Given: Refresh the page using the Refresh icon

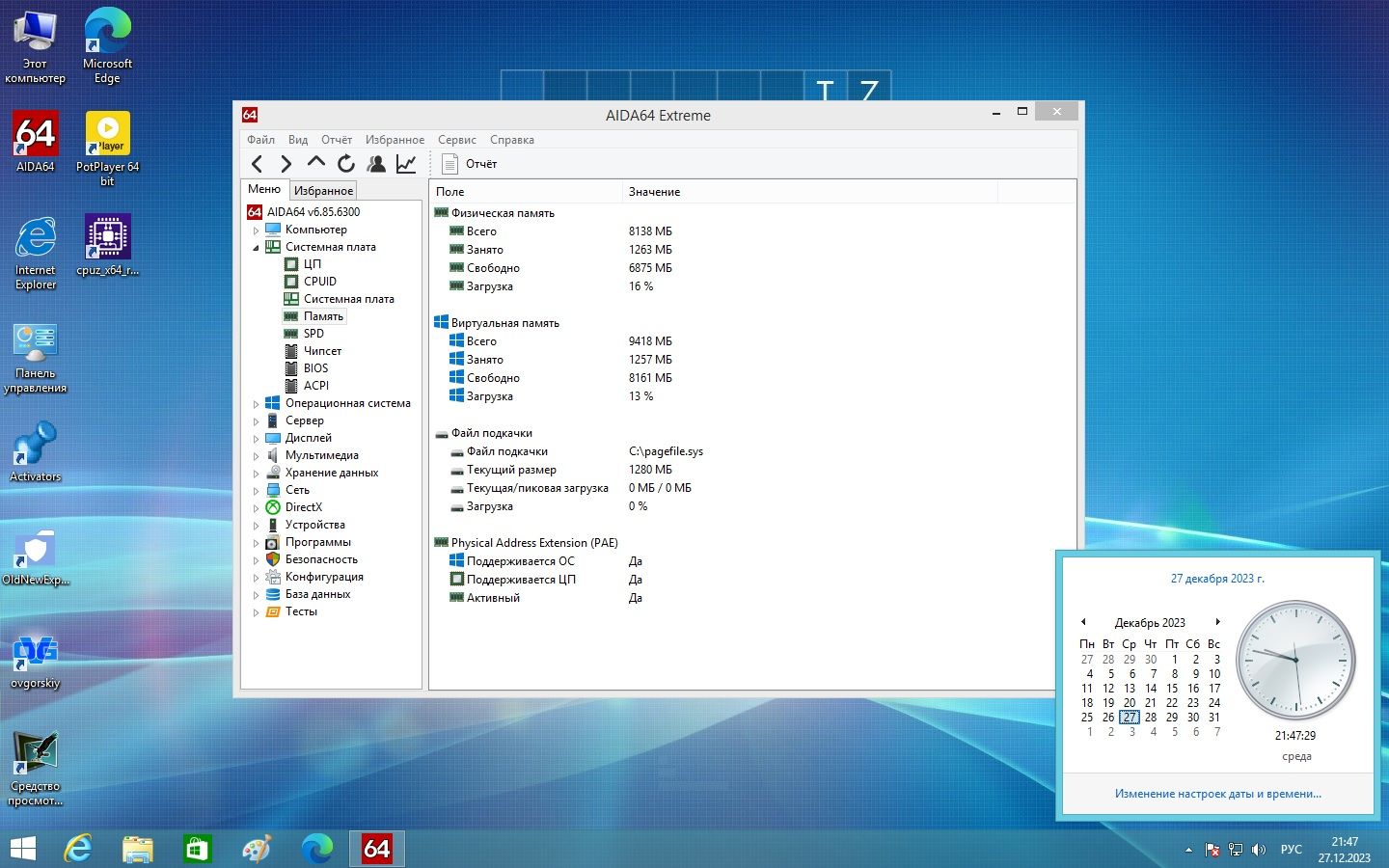Looking at the screenshot, I should (x=346, y=164).
